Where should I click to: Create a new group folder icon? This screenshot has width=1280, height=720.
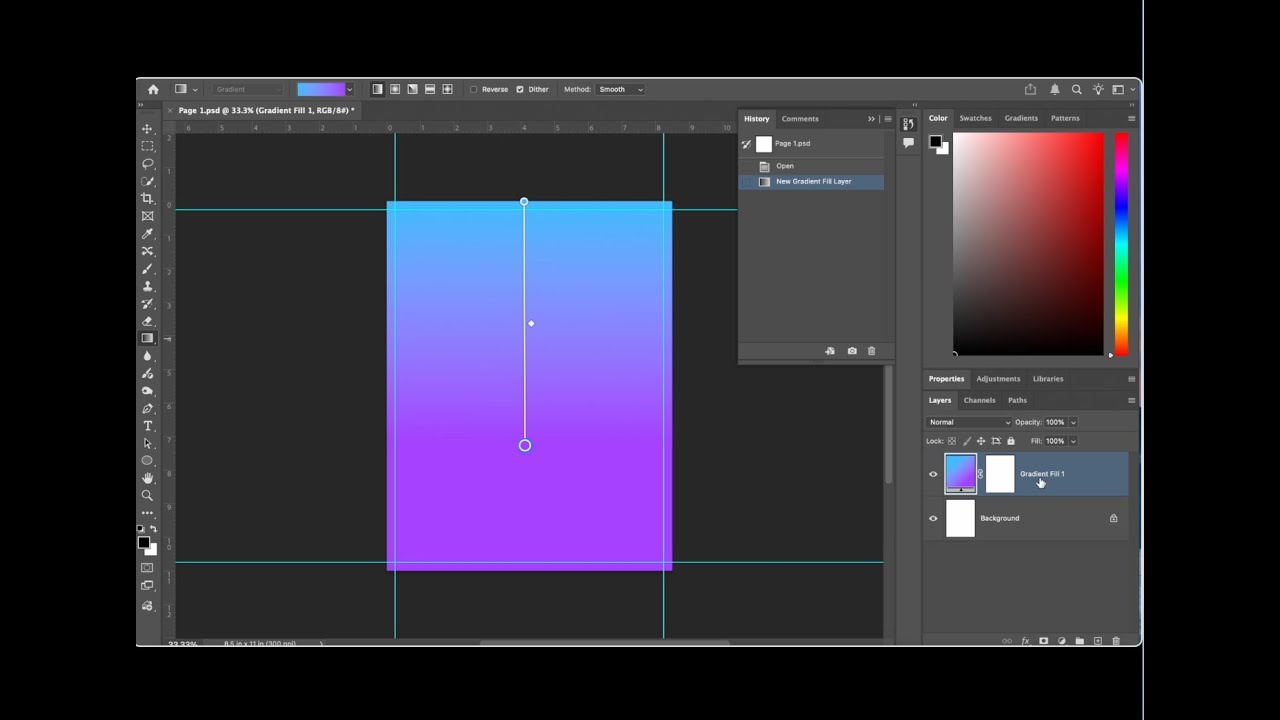tap(1079, 641)
